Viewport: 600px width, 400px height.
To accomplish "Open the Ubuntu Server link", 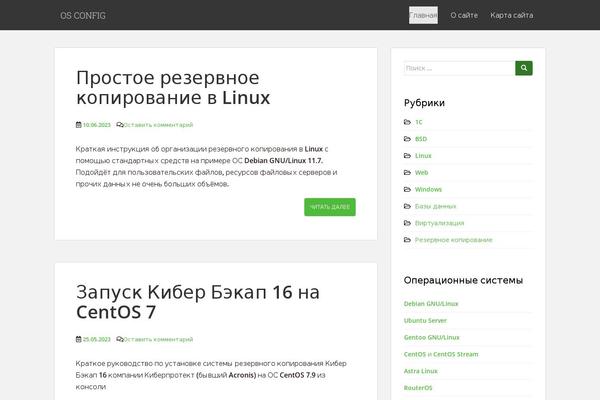I will click(425, 320).
